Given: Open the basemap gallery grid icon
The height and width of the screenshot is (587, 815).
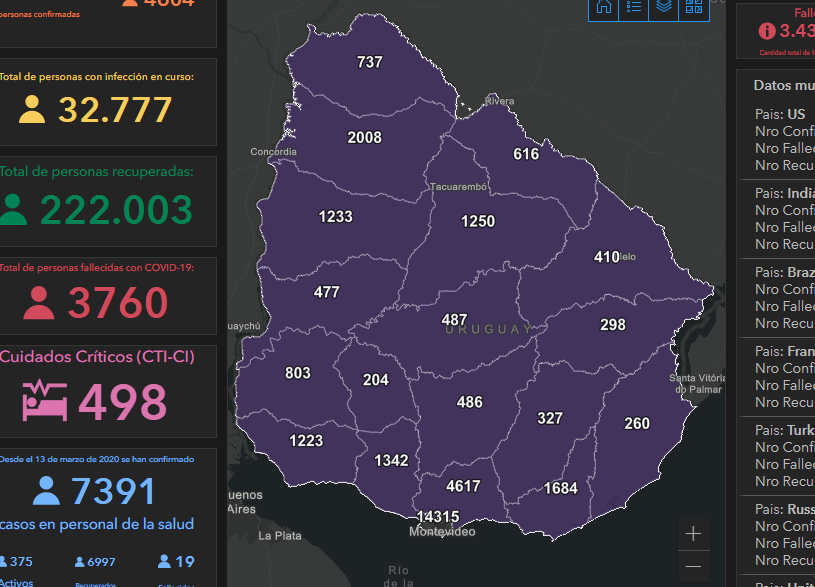Looking at the screenshot, I should (694, 7).
